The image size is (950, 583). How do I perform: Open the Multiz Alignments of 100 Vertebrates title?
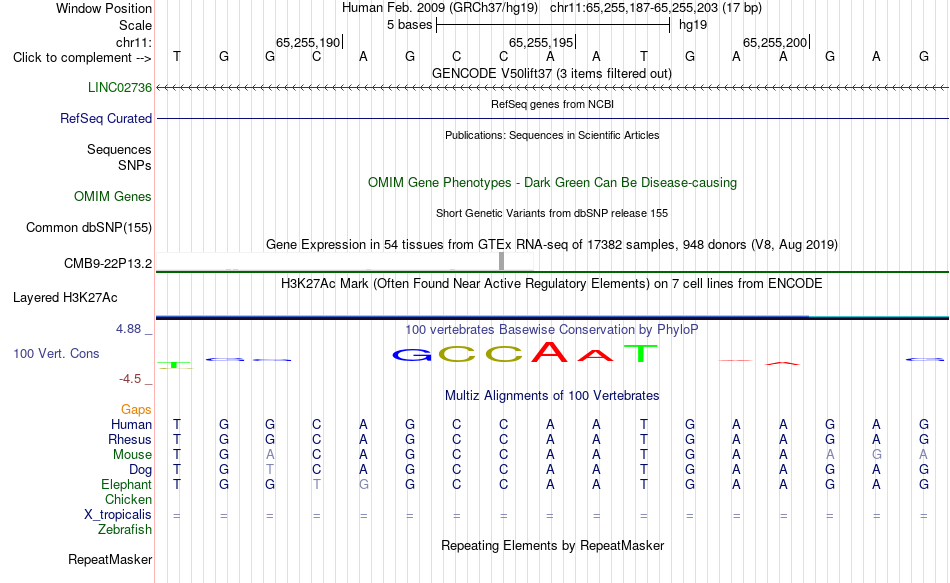pyautogui.click(x=552, y=396)
